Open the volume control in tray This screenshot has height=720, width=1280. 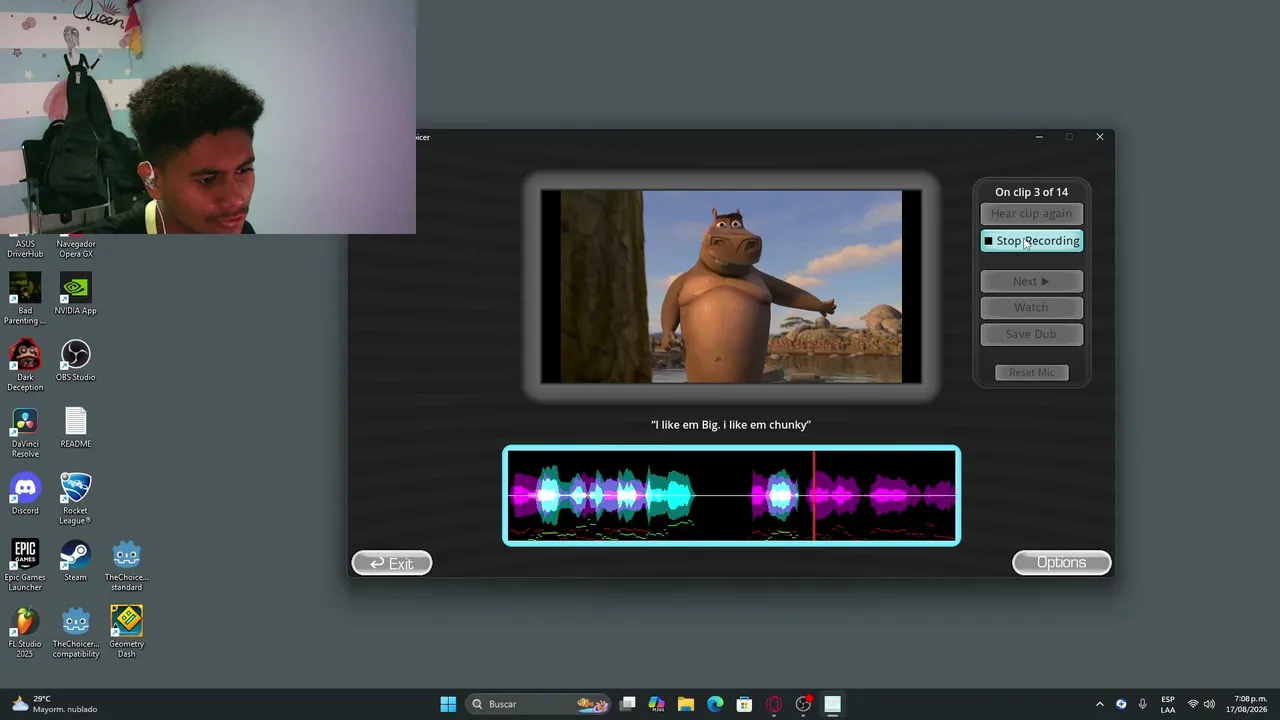point(1209,704)
